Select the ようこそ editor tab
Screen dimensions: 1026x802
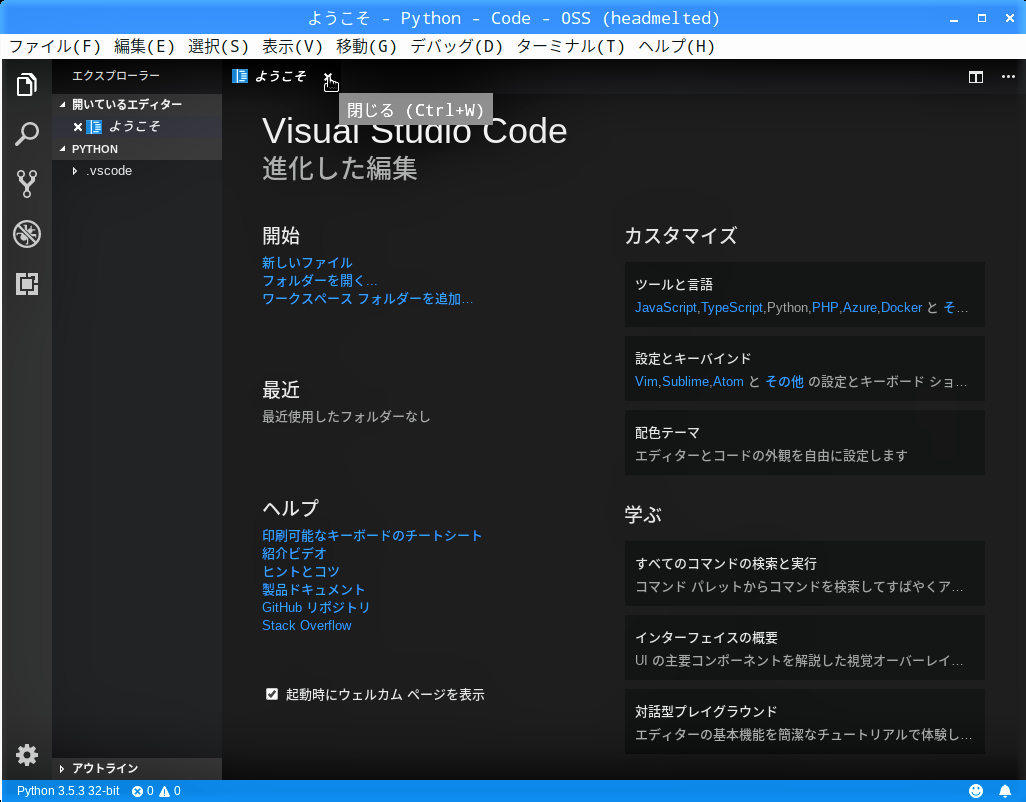pos(281,77)
